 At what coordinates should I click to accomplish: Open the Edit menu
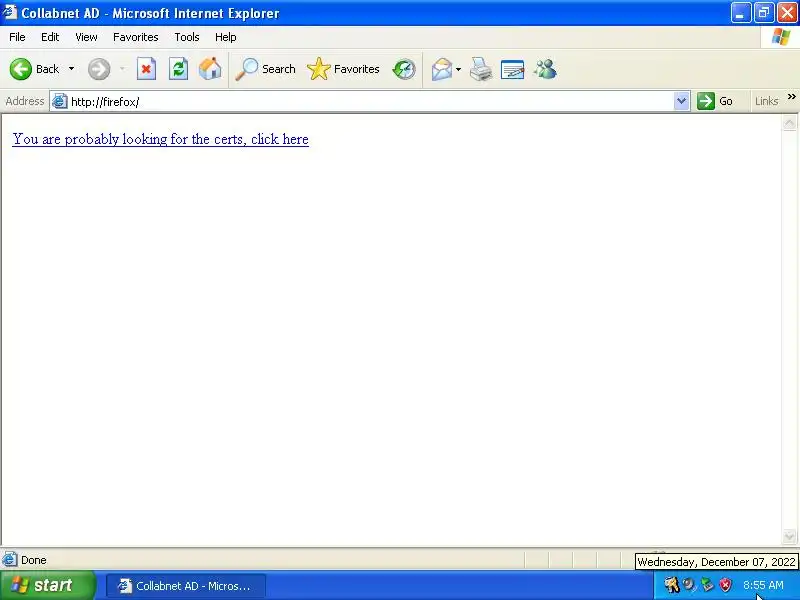(x=50, y=37)
